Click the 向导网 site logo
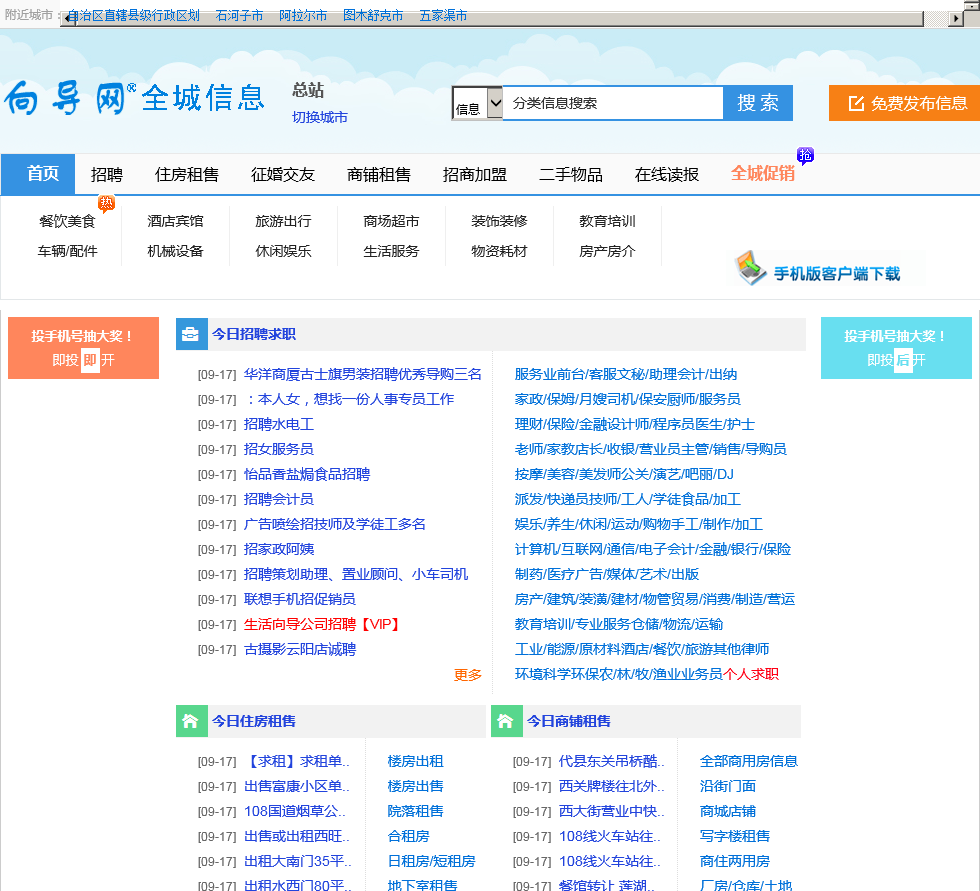The image size is (980, 891). point(70,98)
